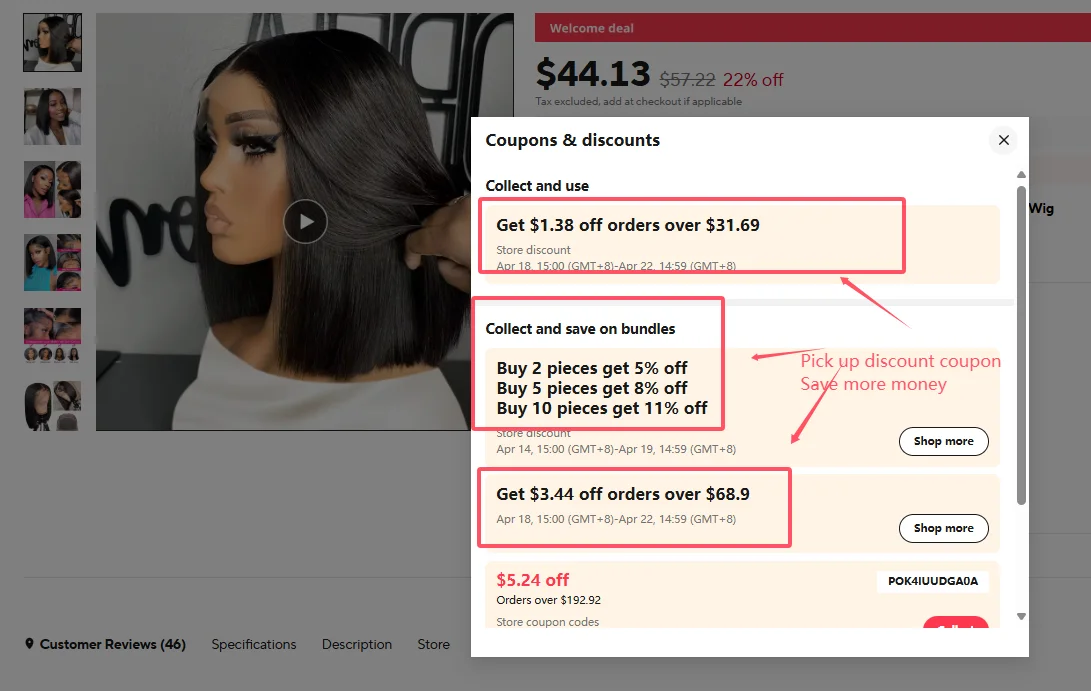Image resolution: width=1091 pixels, height=691 pixels.
Task: Select the fourth thumbnail with teal top
Action: click(x=52, y=262)
